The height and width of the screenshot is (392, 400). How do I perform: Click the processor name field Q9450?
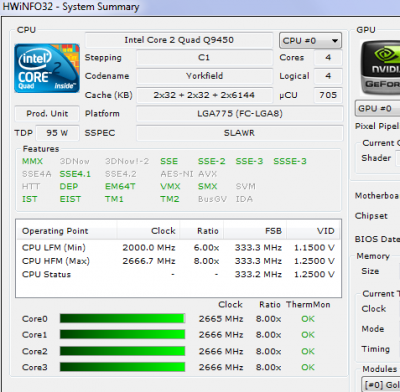(x=179, y=40)
